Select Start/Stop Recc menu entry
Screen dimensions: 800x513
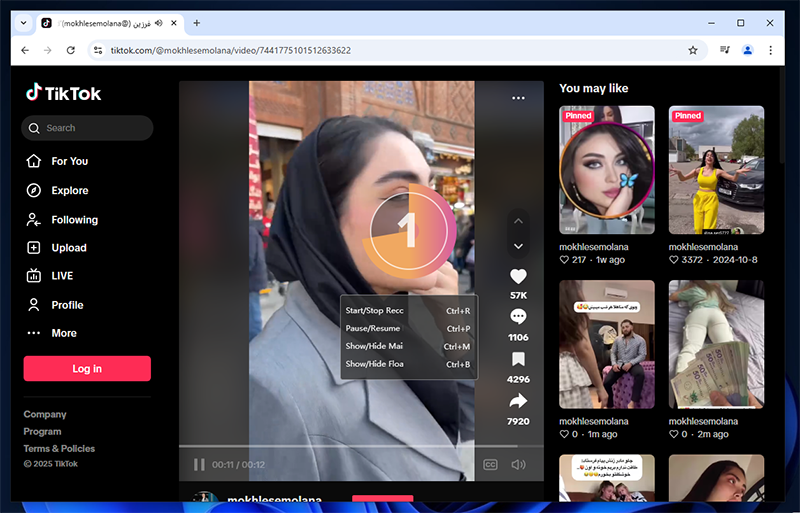(x=408, y=311)
